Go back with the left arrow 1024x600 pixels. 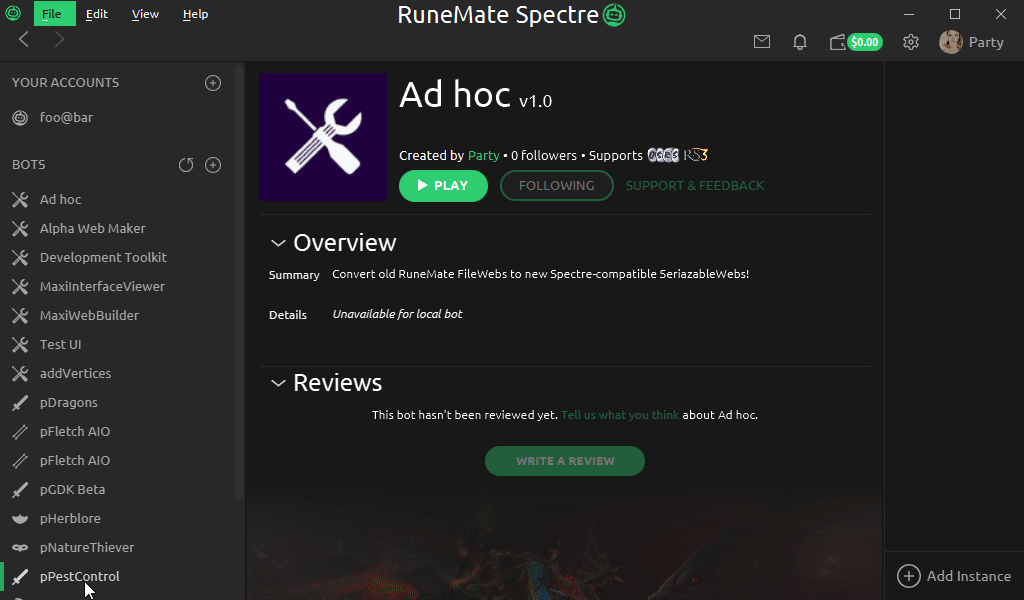click(24, 40)
